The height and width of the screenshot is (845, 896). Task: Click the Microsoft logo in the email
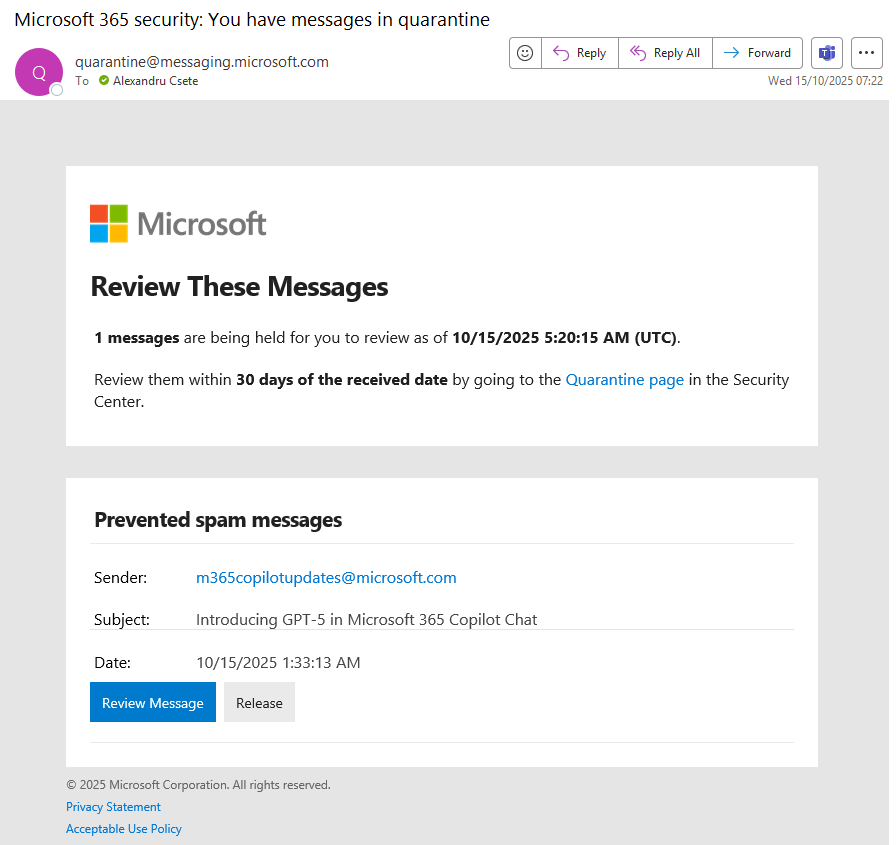[x=178, y=223]
